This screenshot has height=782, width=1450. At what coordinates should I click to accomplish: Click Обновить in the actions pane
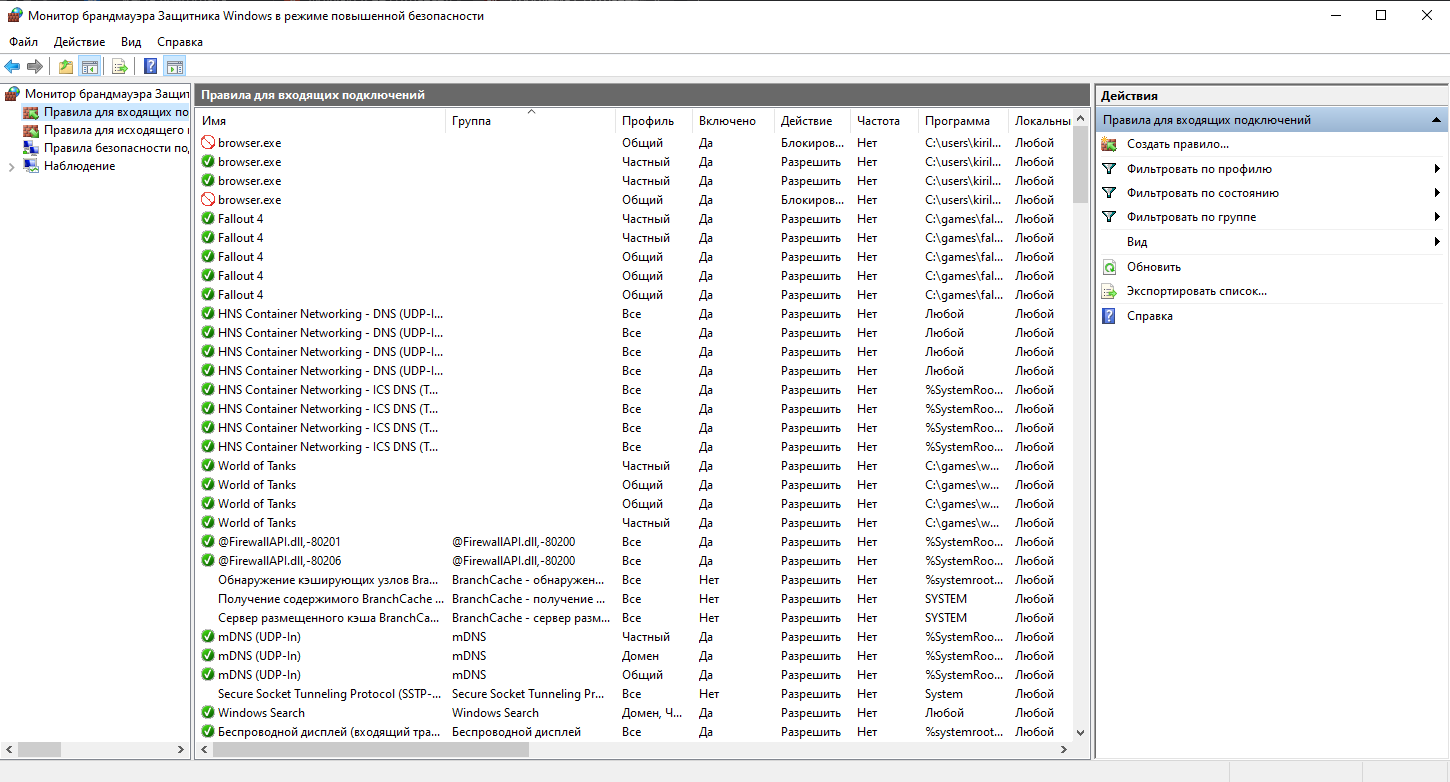(1153, 267)
